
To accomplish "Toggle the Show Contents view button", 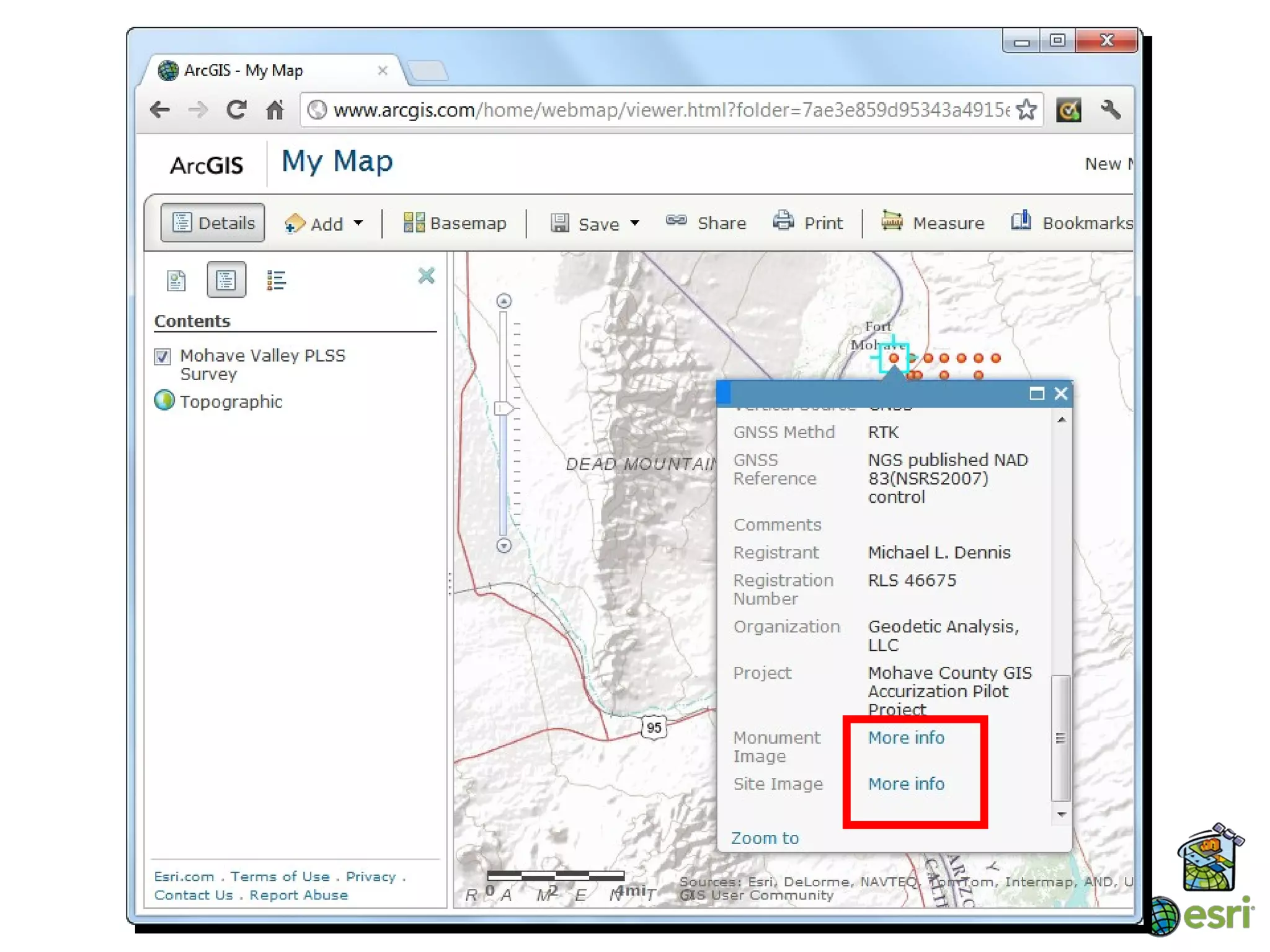I will point(226,281).
